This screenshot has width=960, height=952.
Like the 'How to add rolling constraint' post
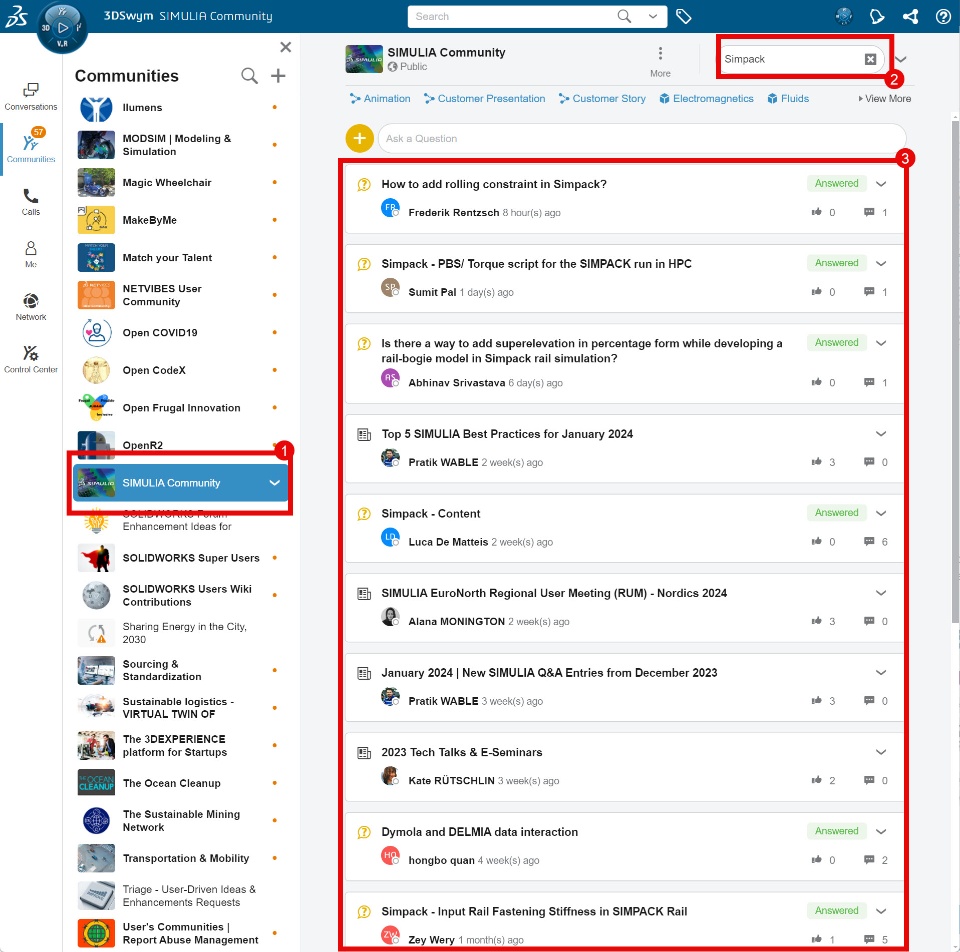coord(816,212)
